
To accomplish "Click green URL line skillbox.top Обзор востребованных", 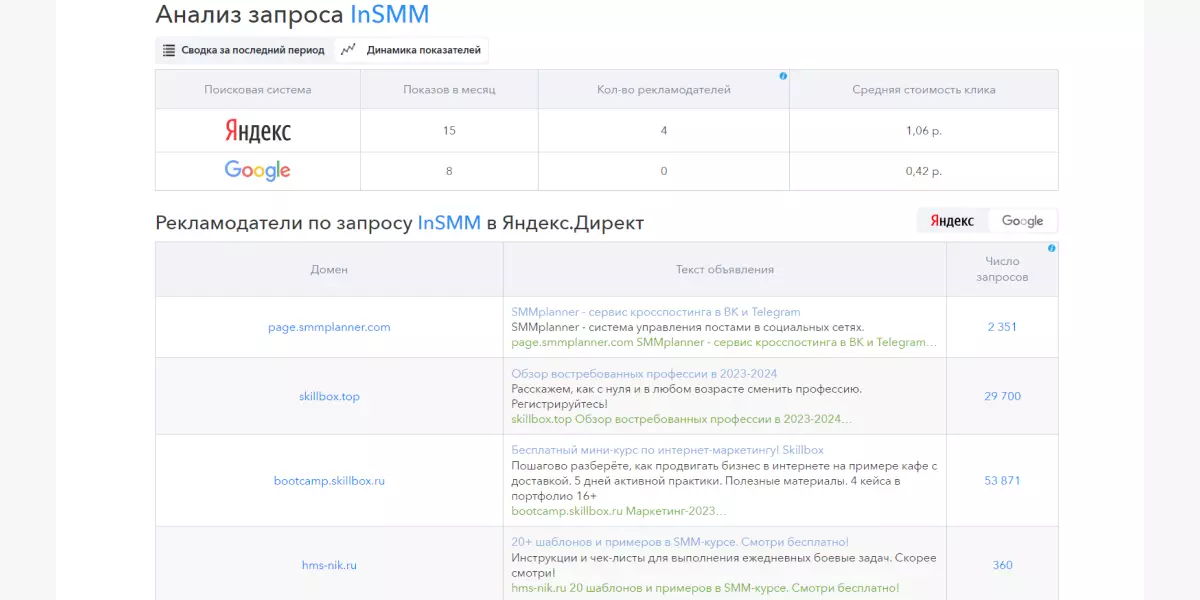I will tap(682, 419).
